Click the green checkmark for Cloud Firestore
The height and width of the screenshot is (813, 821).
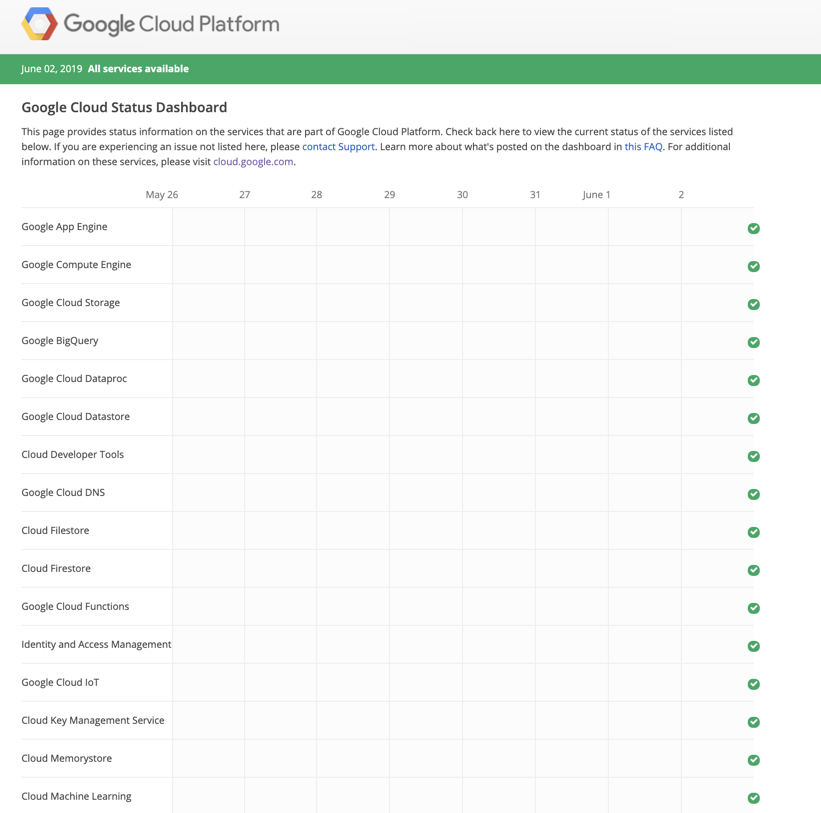point(753,570)
